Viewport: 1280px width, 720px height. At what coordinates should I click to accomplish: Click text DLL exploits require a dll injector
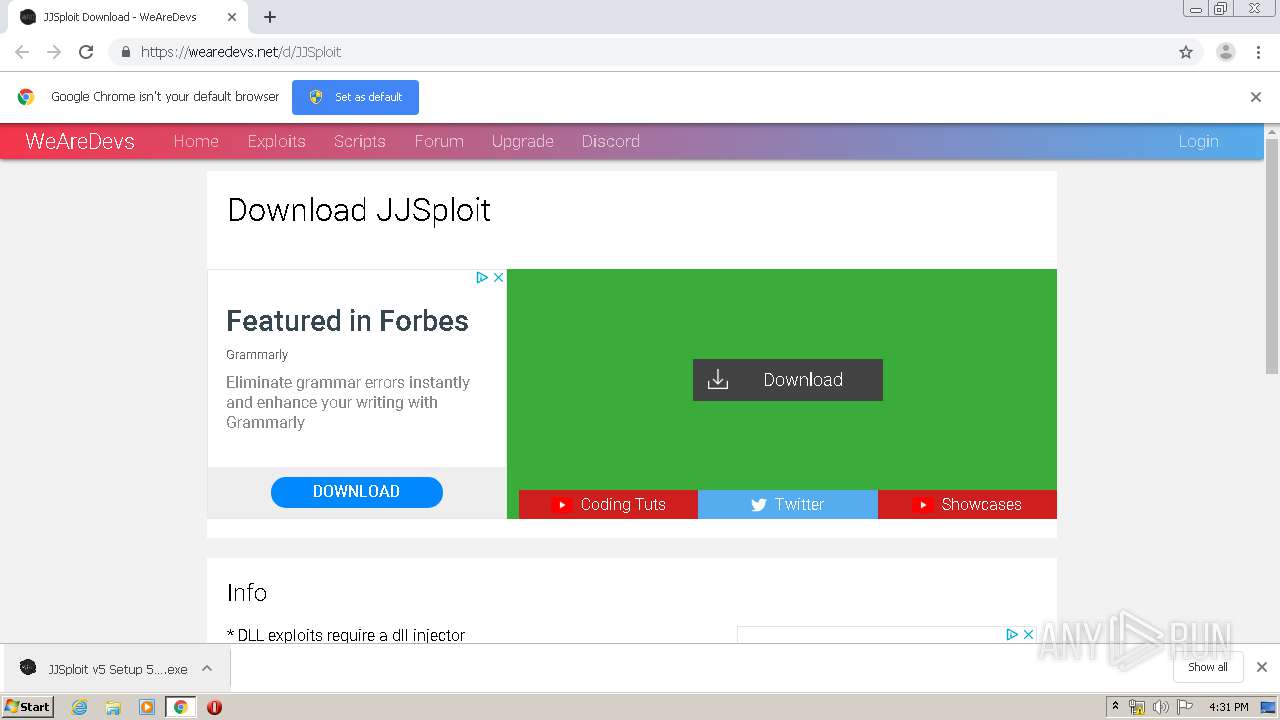(346, 635)
